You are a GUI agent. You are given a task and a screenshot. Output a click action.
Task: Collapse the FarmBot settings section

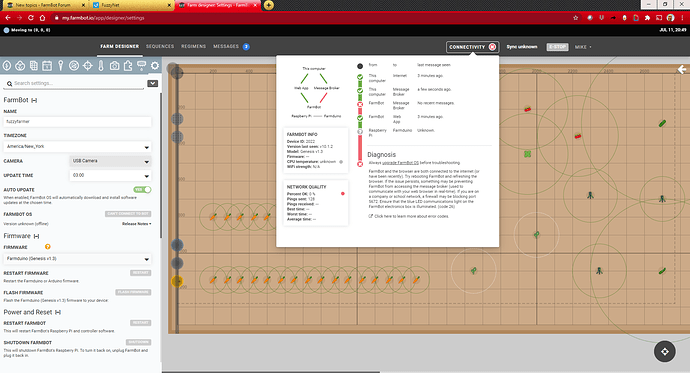click(x=34, y=100)
